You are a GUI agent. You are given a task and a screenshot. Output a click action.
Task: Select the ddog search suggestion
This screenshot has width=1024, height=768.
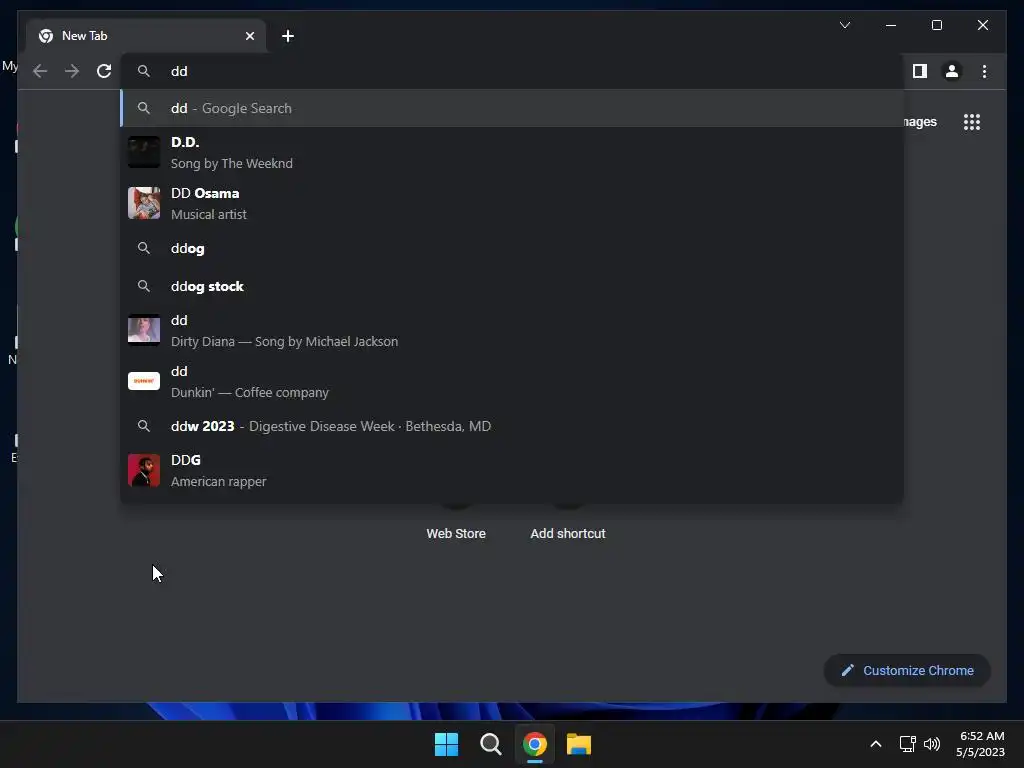[x=512, y=248]
